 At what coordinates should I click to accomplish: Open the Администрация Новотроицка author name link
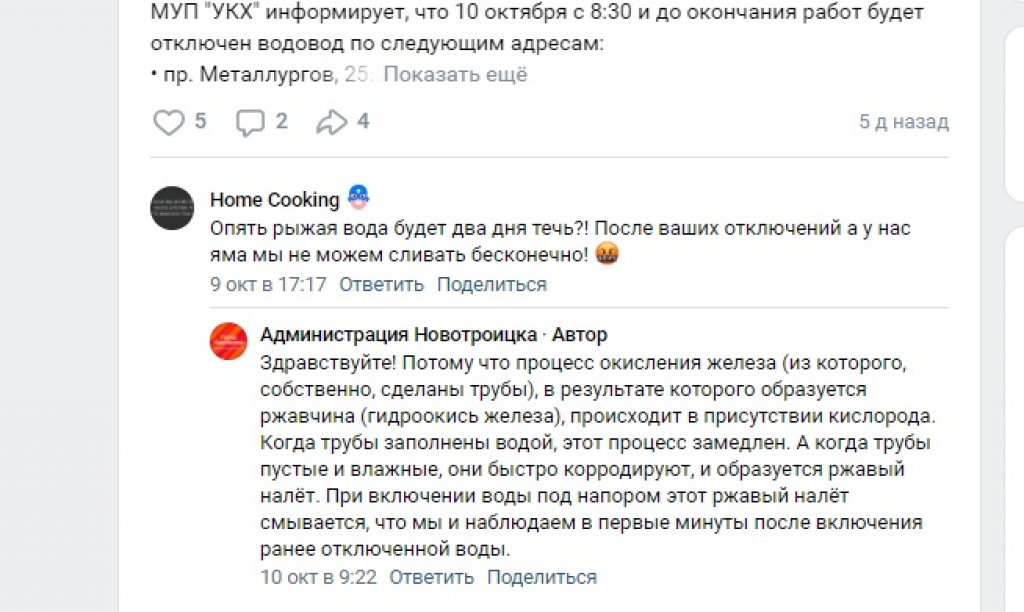pos(396,335)
